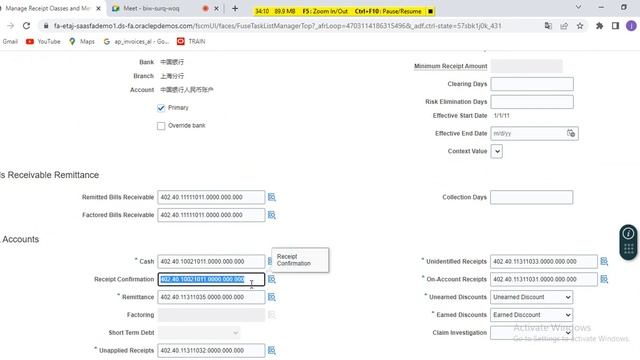Click the Unapplied Receipts account field
Viewport: 640px width, 360px height.
(211, 350)
